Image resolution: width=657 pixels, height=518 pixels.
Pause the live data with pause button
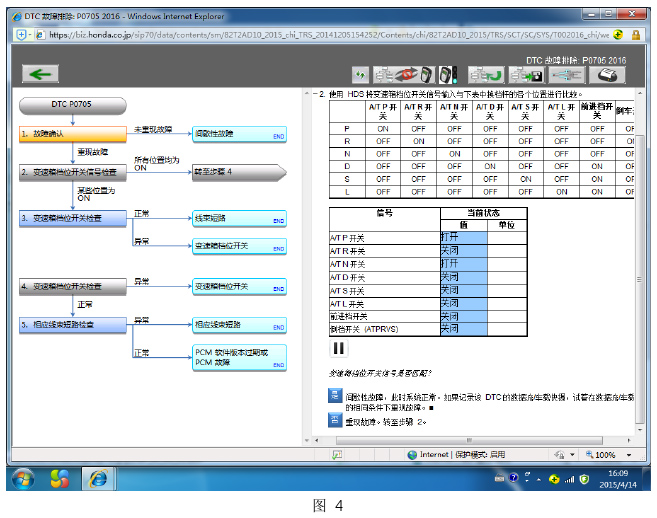click(x=339, y=348)
